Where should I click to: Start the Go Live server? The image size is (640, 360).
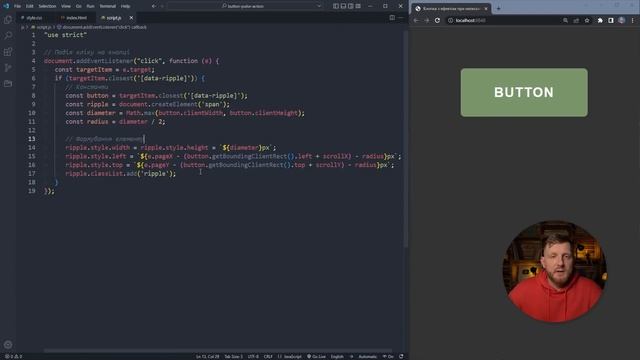[x=316, y=357]
